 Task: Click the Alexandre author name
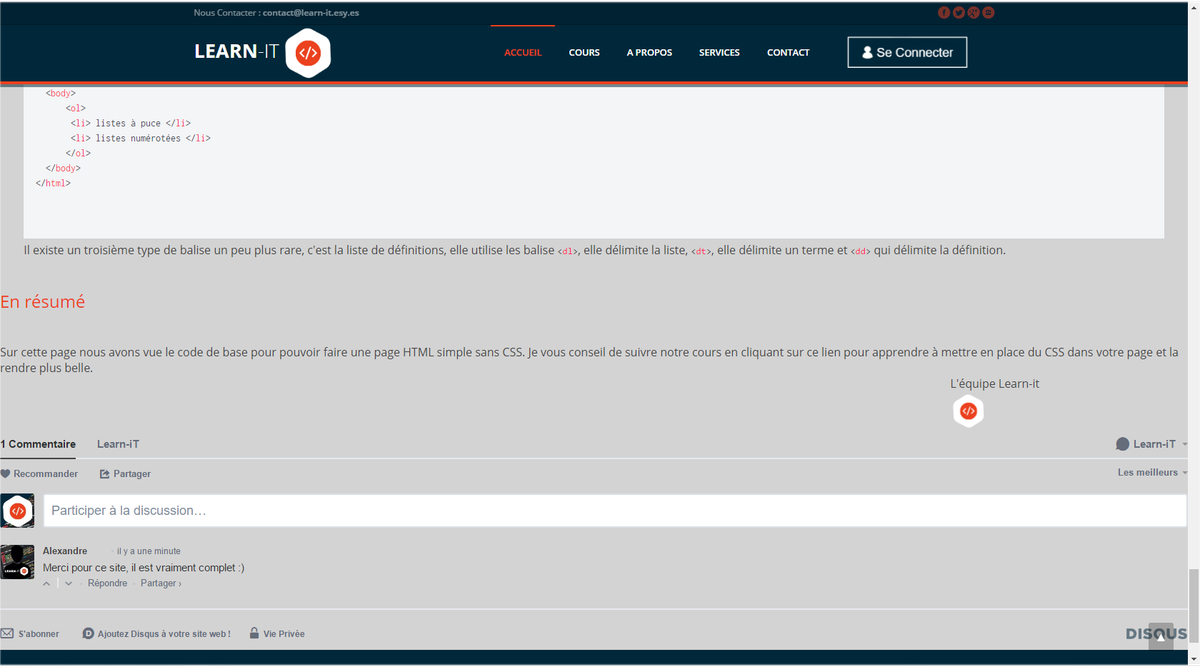65,551
